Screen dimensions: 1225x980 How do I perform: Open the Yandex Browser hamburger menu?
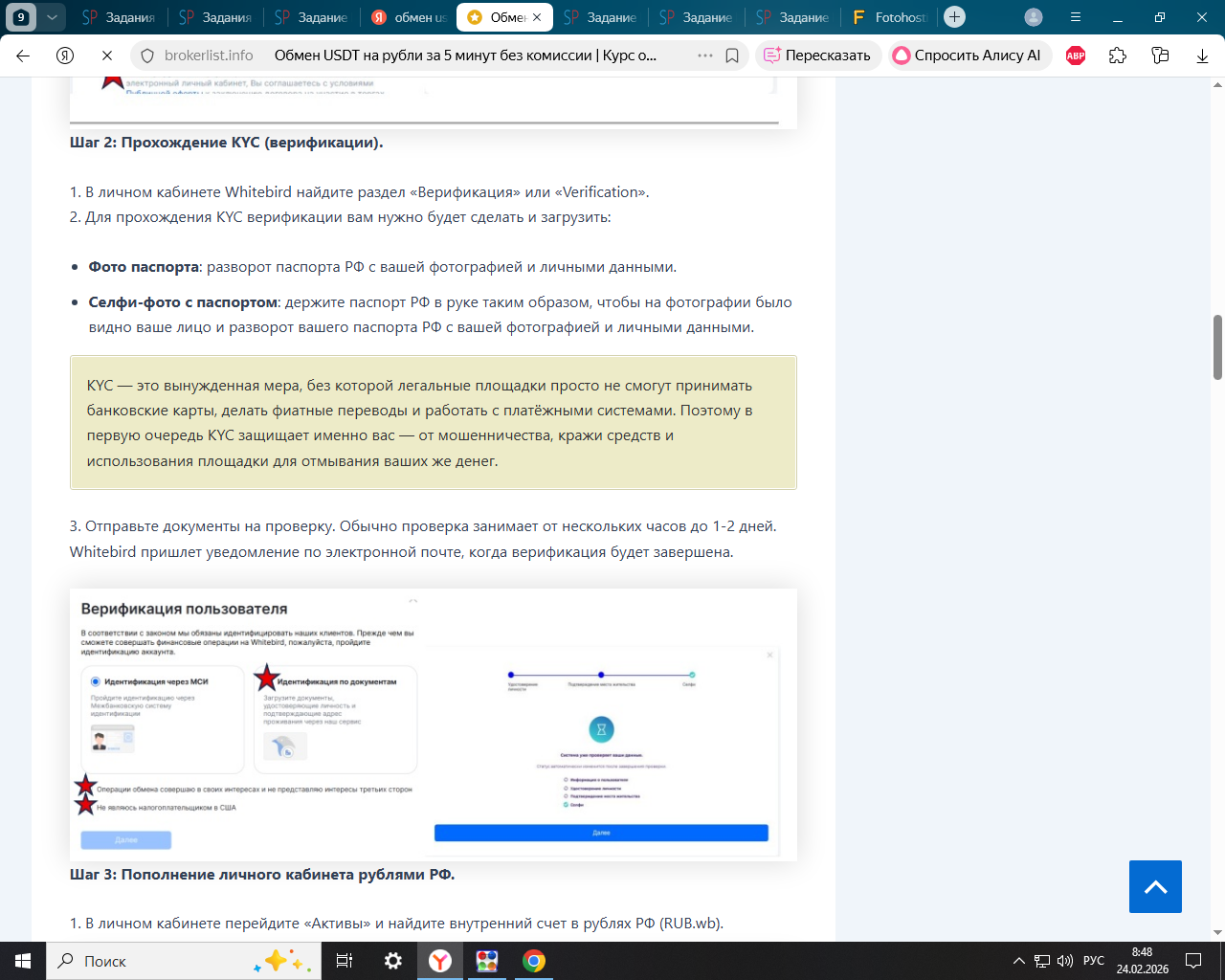pyautogui.click(x=1076, y=17)
